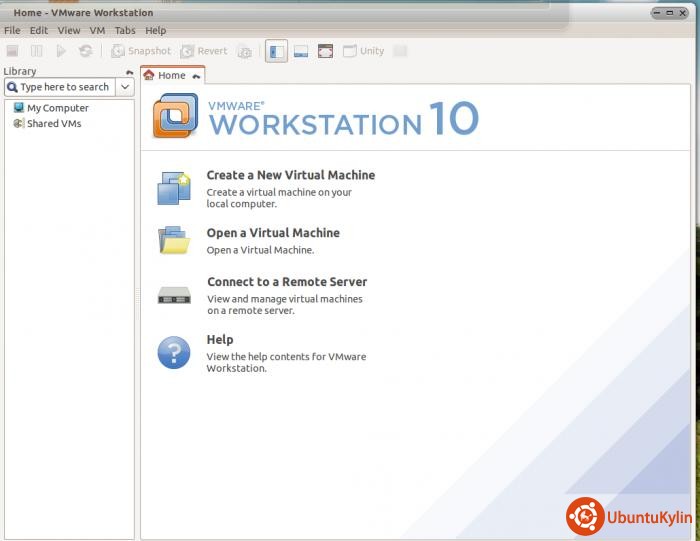The image size is (700, 541).
Task: Select My Computer in the library tree
Action: [x=57, y=108]
